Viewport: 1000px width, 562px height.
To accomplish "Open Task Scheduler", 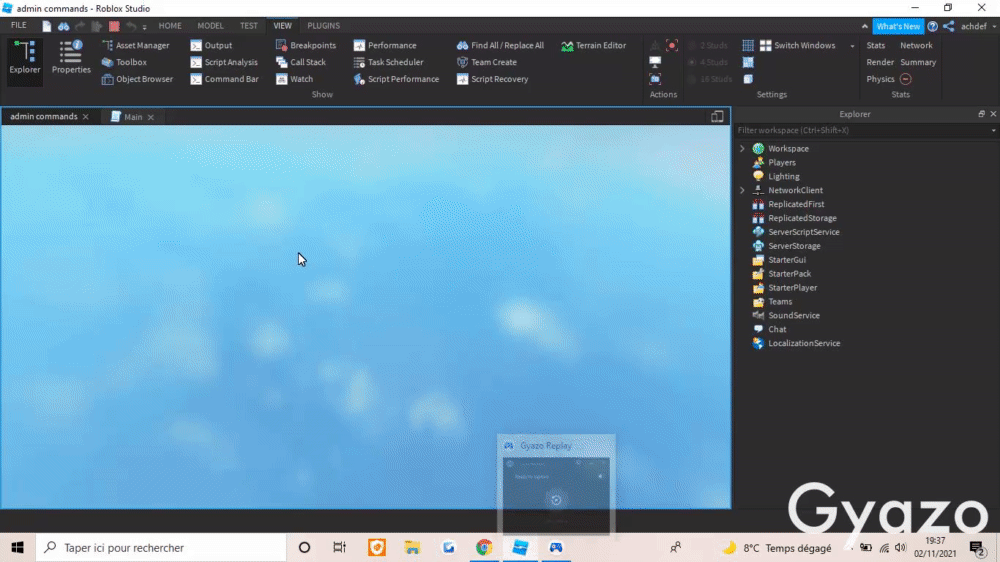I will 388,62.
